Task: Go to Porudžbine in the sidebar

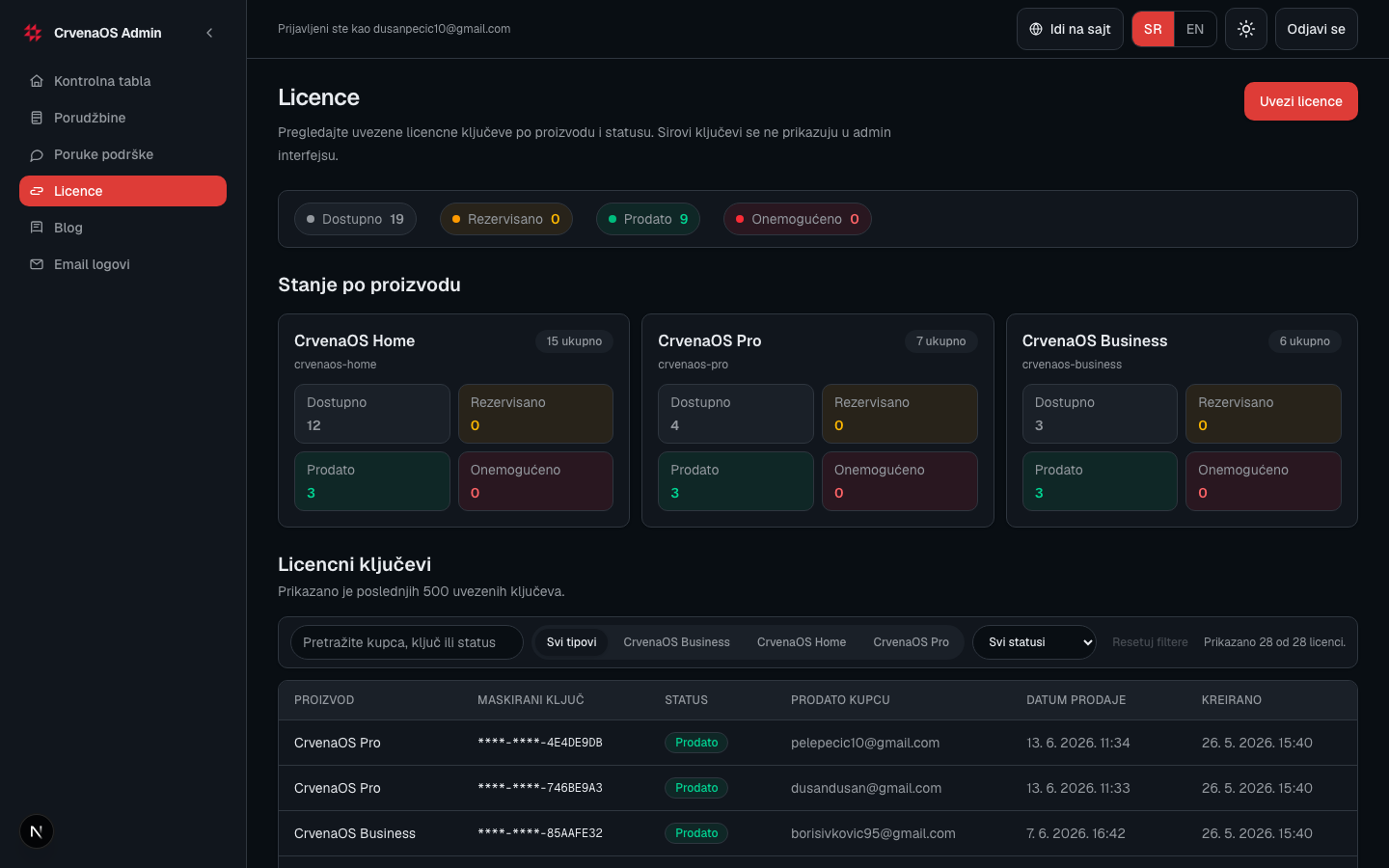Action: pyautogui.click(x=123, y=118)
